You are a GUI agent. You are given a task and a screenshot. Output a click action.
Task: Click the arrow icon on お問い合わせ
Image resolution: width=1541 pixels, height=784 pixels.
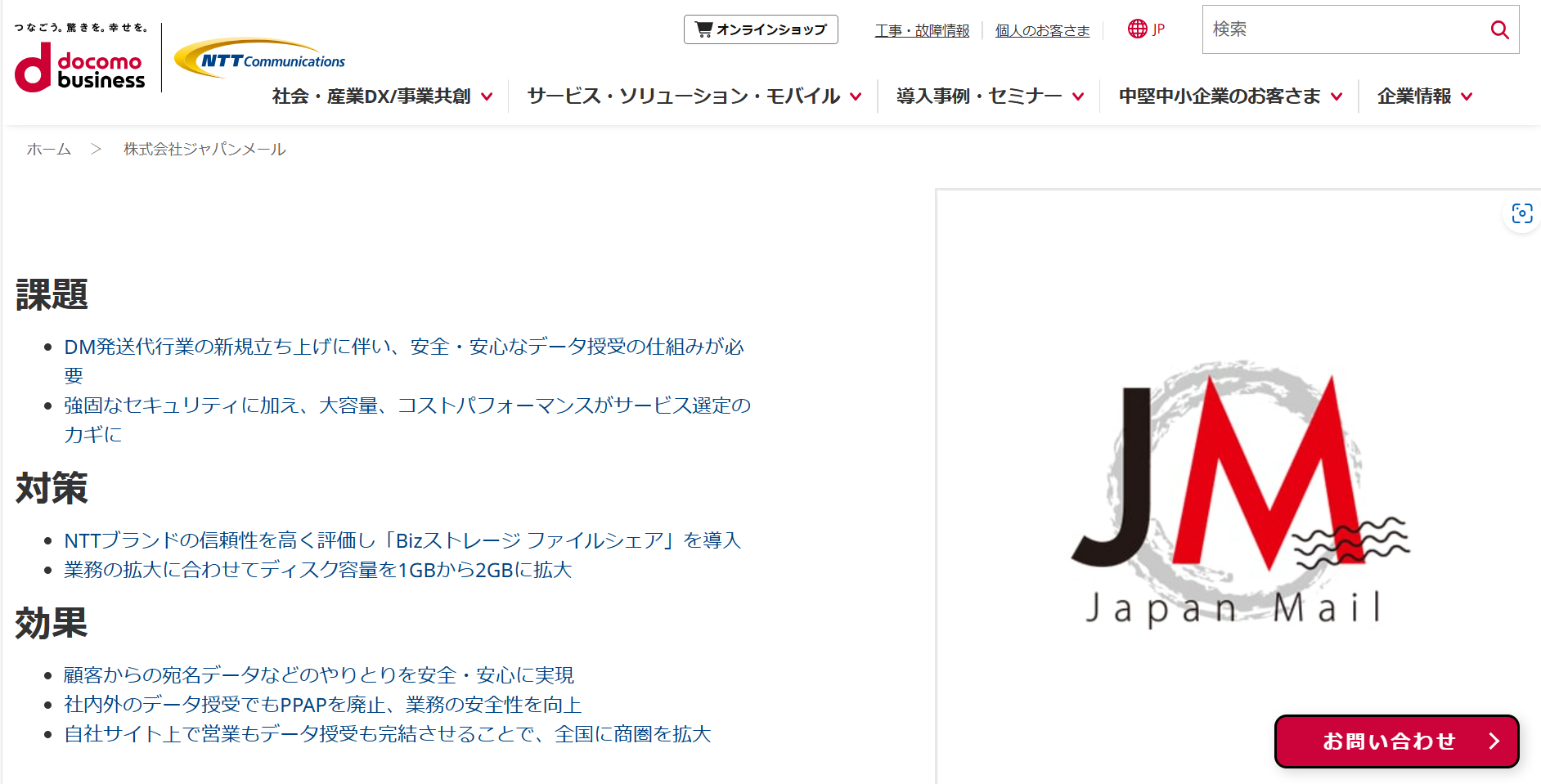1494,741
